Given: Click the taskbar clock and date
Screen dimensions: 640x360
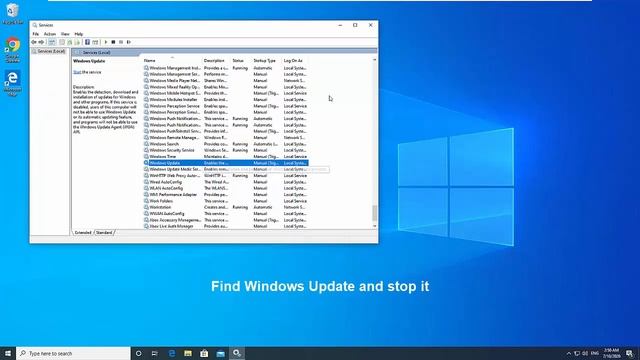Looking at the screenshot, I should coord(611,353).
